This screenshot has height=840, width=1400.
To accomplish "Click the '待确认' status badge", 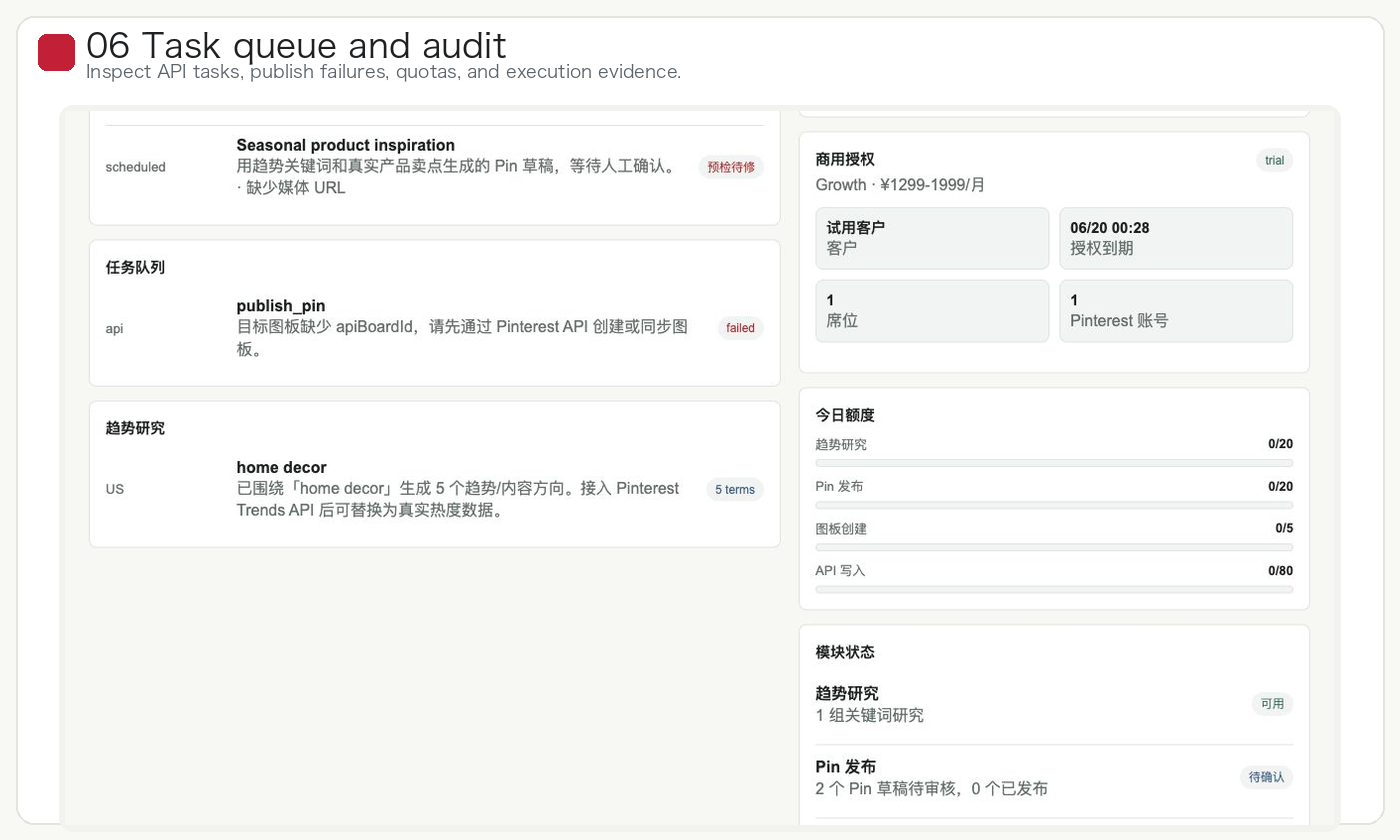I will pyautogui.click(x=1266, y=777).
